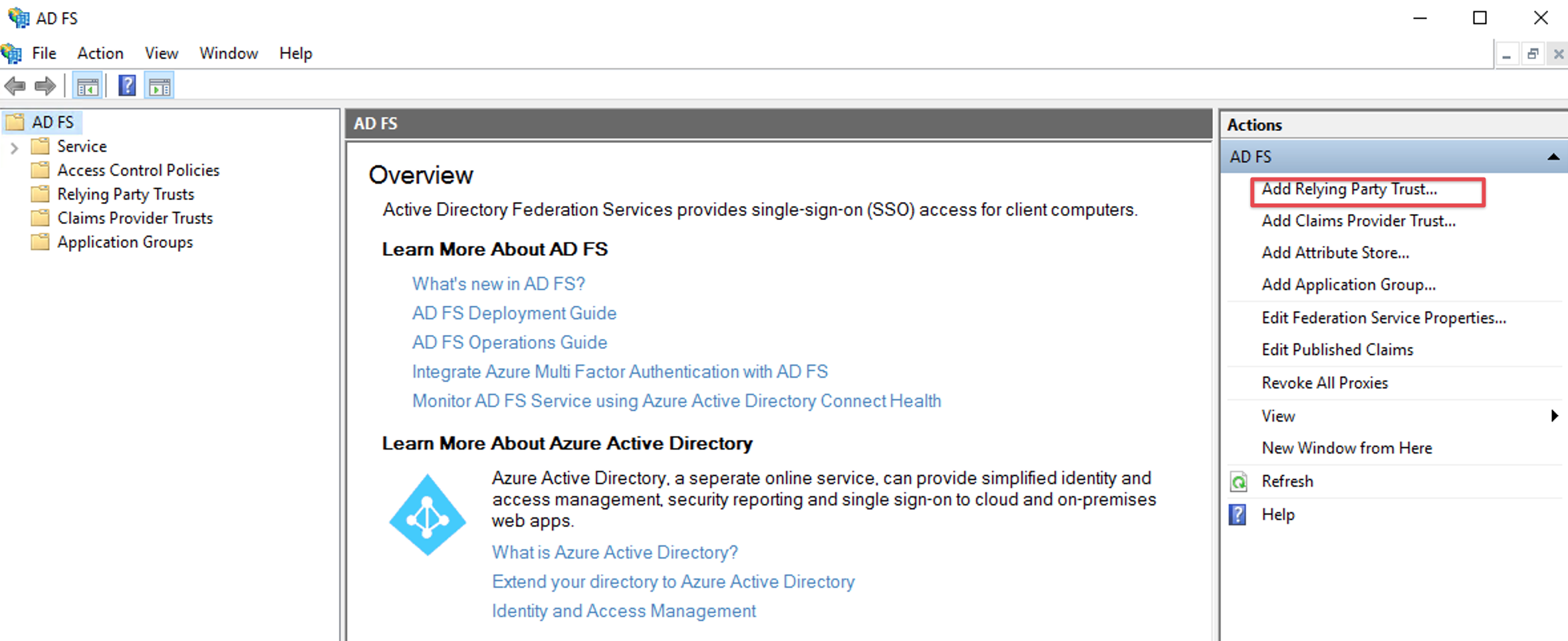
Task: Select the Access Control Policies label
Action: pos(138,170)
